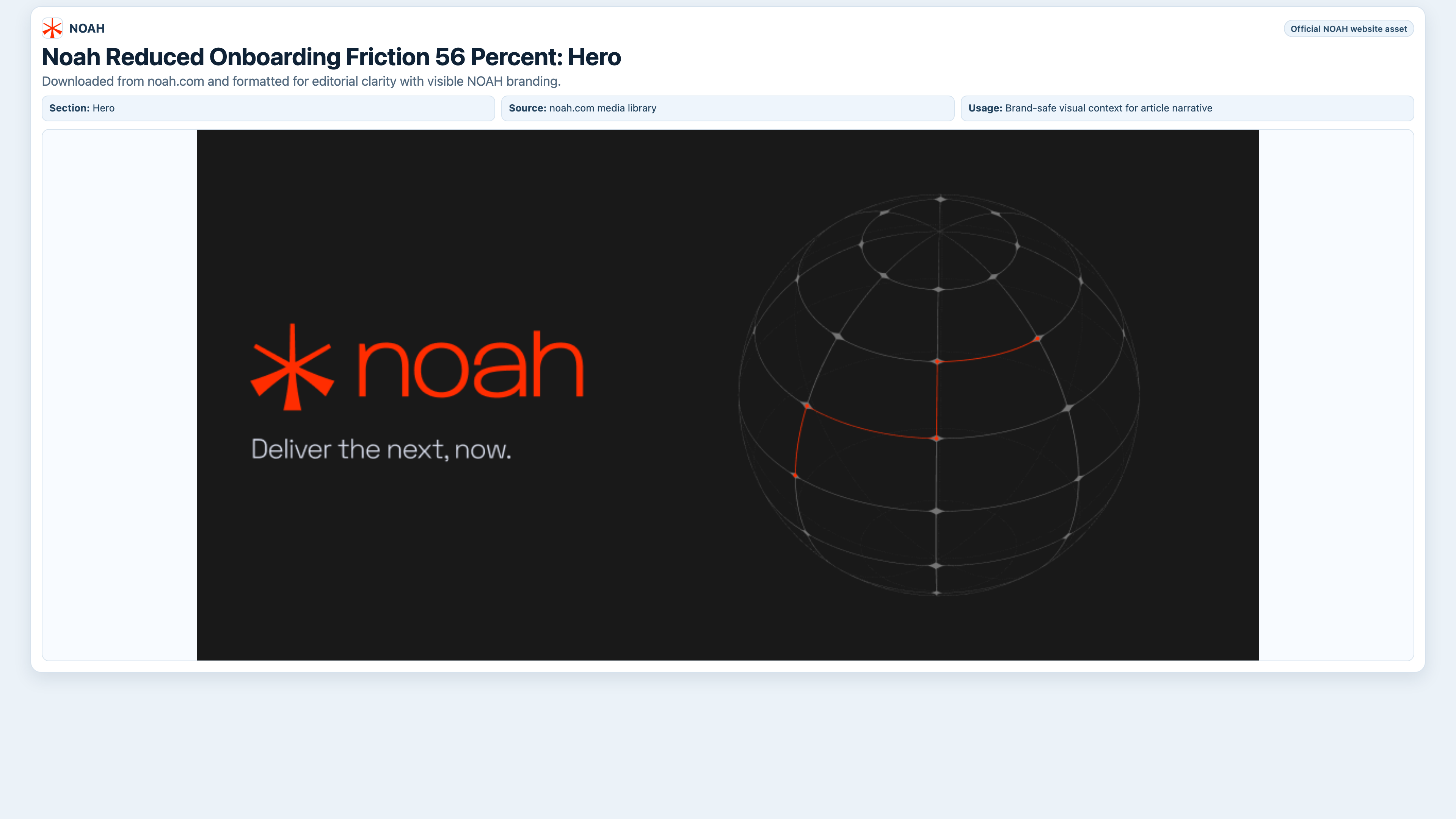The width and height of the screenshot is (1456, 819).
Task: Expand the Usage: Brand-safe visual context panel
Action: [x=1187, y=108]
